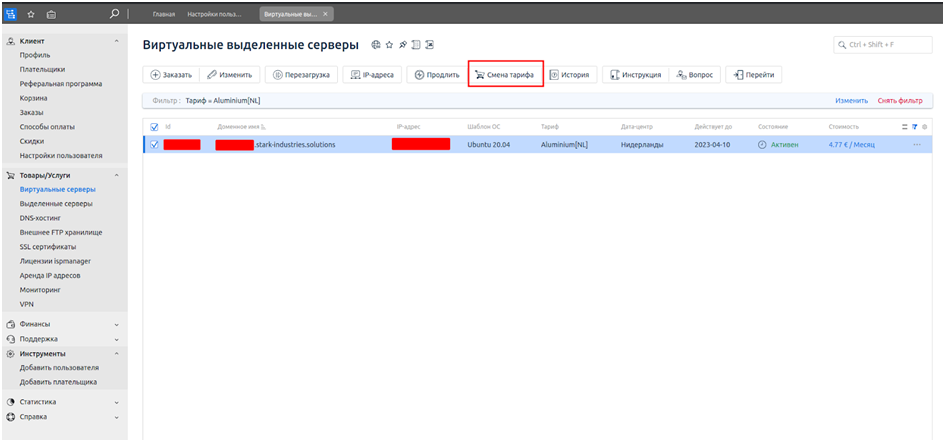The image size is (945, 442).
Task: Close the Виртуальные вы... tab
Action: [x=326, y=15]
